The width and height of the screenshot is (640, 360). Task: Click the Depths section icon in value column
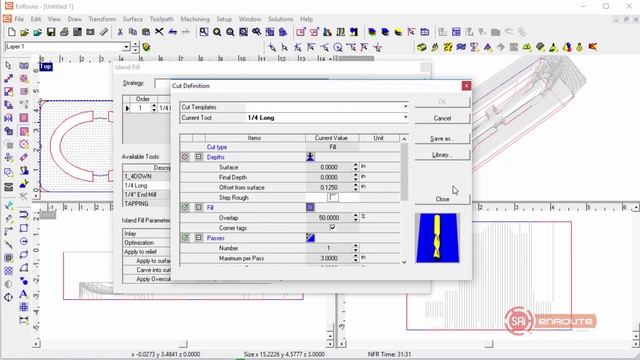click(x=310, y=157)
